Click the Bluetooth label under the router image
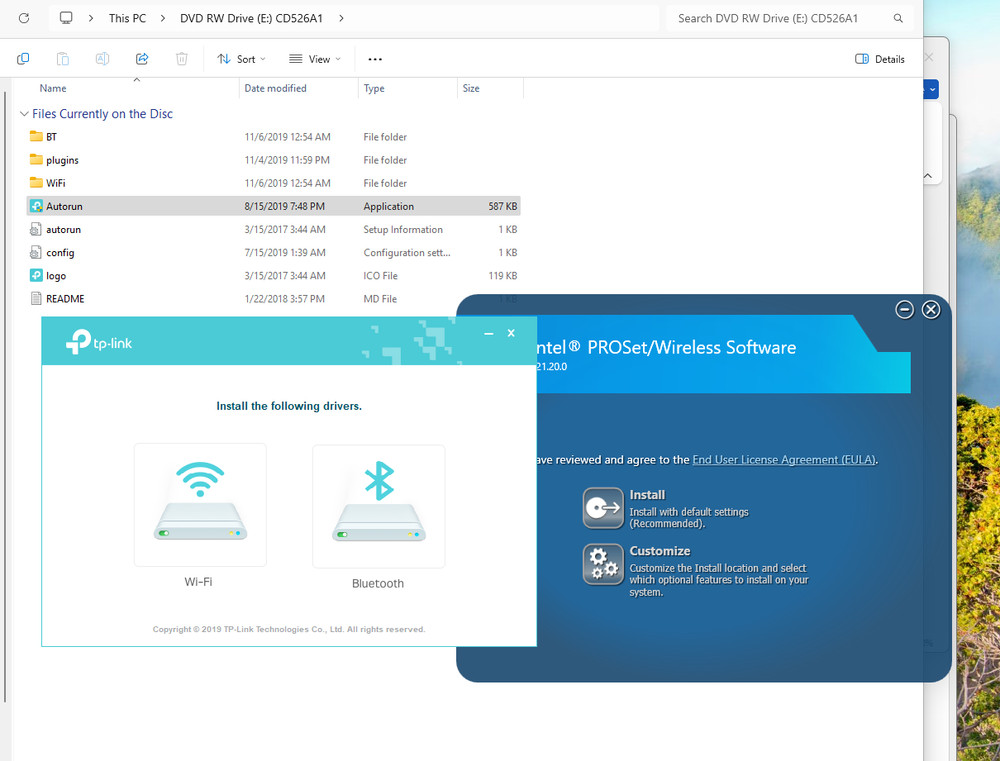This screenshot has height=761, width=1000. (378, 583)
